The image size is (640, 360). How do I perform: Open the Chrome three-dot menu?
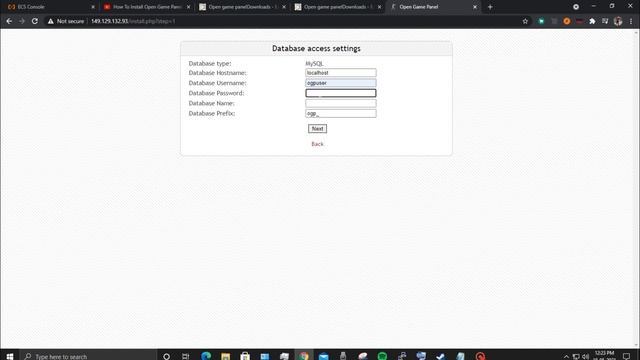coord(631,21)
